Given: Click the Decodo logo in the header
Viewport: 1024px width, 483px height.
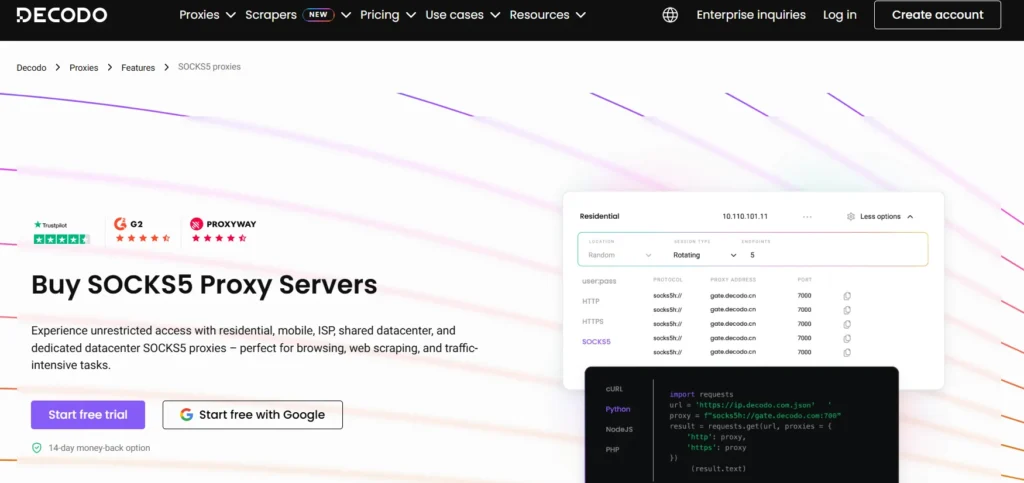Looking at the screenshot, I should [61, 15].
